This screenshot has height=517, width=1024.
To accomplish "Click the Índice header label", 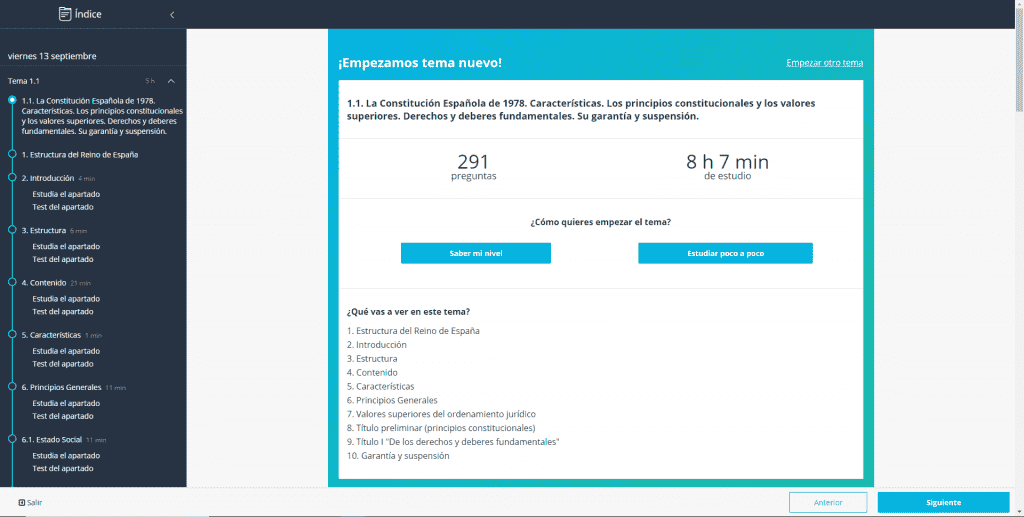I will point(88,14).
